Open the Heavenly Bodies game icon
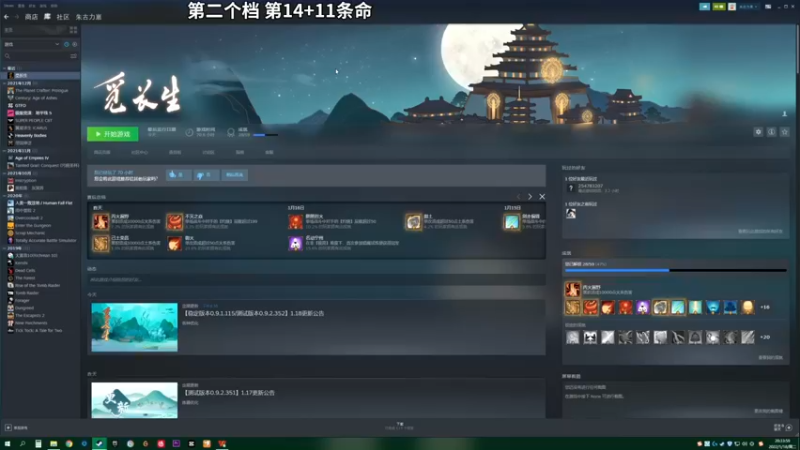The width and height of the screenshot is (800, 450). pos(11,136)
